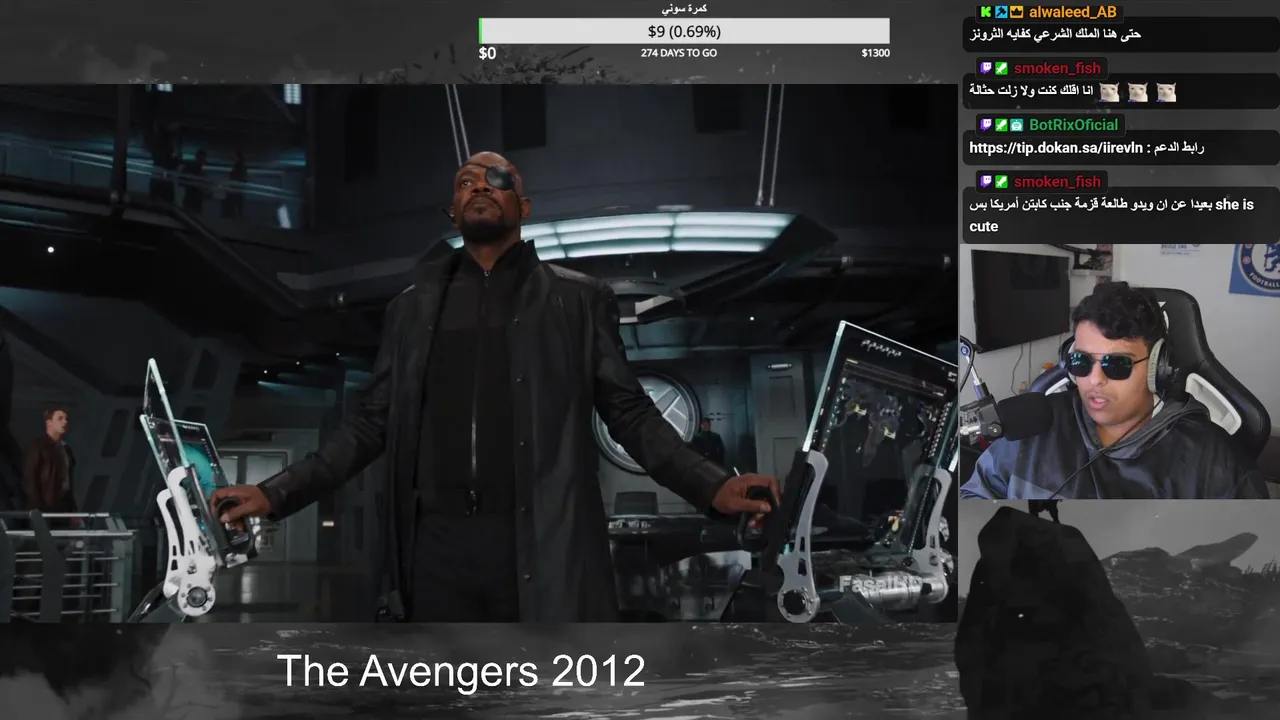Click the '$9 (0.69%)' goal amount
This screenshot has width=1280, height=720.
coord(684,31)
